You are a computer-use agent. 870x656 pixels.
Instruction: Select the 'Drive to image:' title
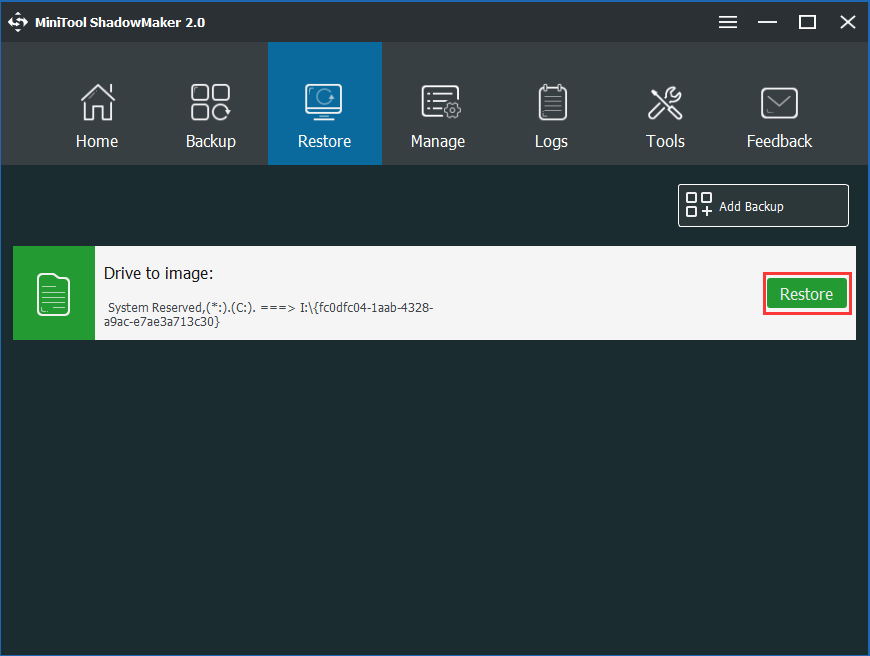[159, 274]
